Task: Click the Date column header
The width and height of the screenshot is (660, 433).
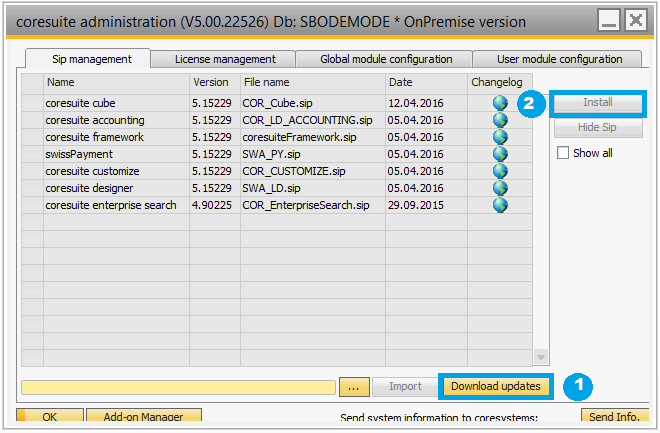Action: (x=426, y=82)
